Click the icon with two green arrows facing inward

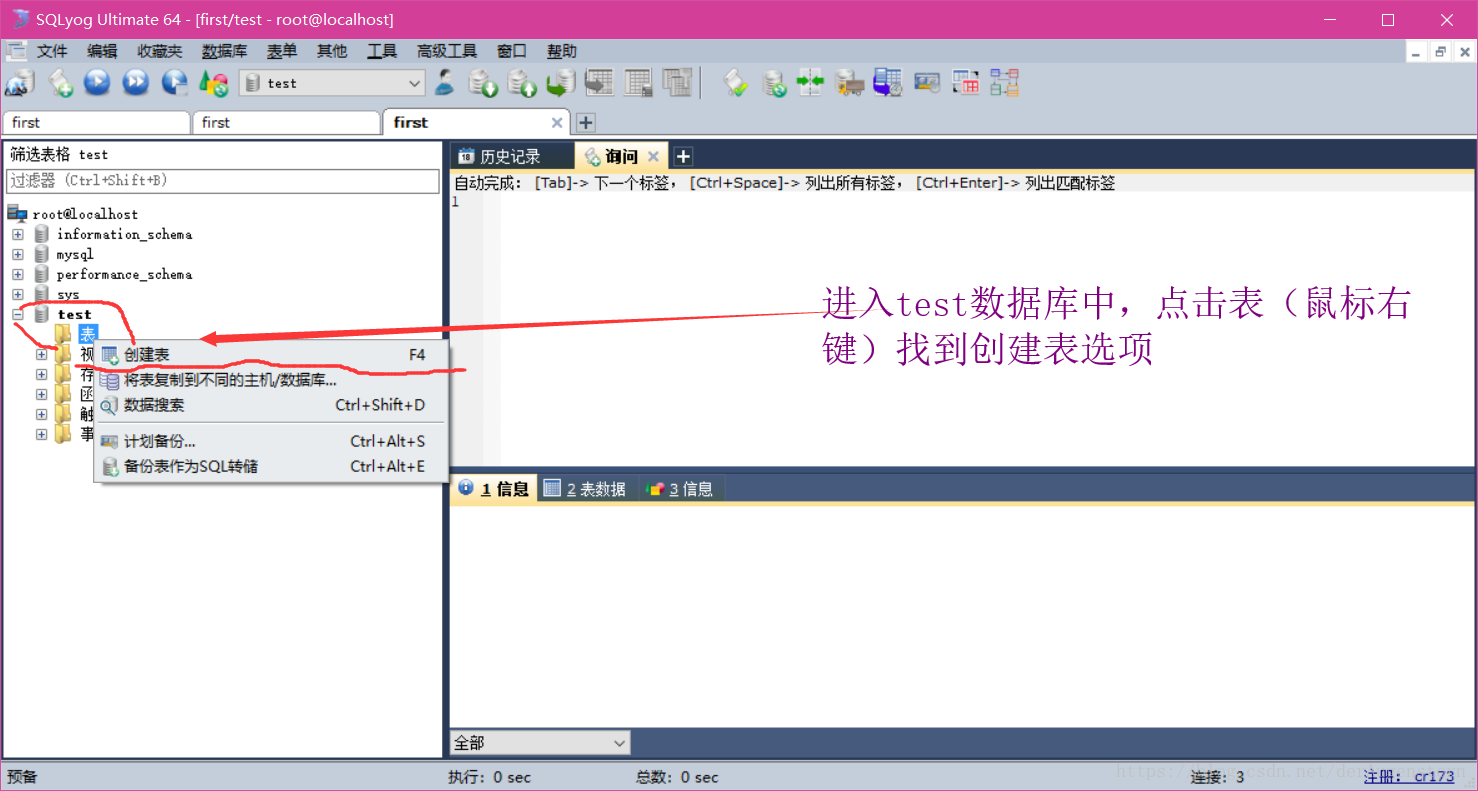(810, 83)
